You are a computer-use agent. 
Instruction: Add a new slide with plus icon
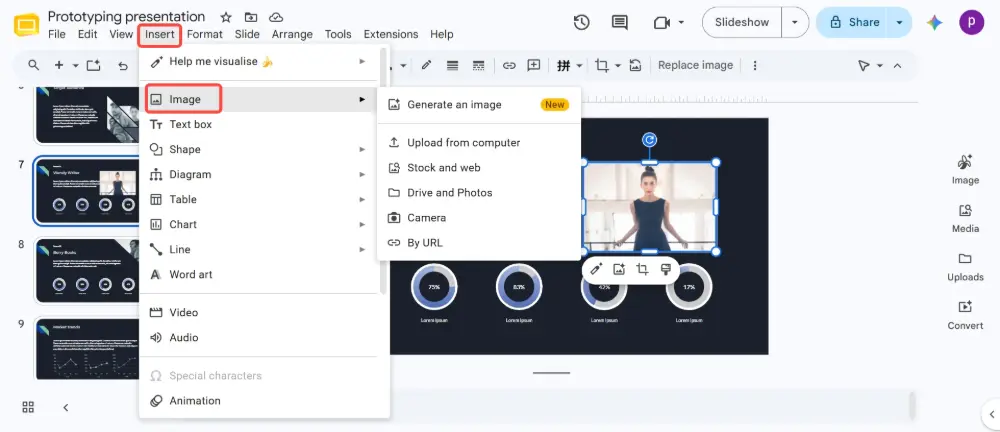pyautogui.click(x=59, y=65)
